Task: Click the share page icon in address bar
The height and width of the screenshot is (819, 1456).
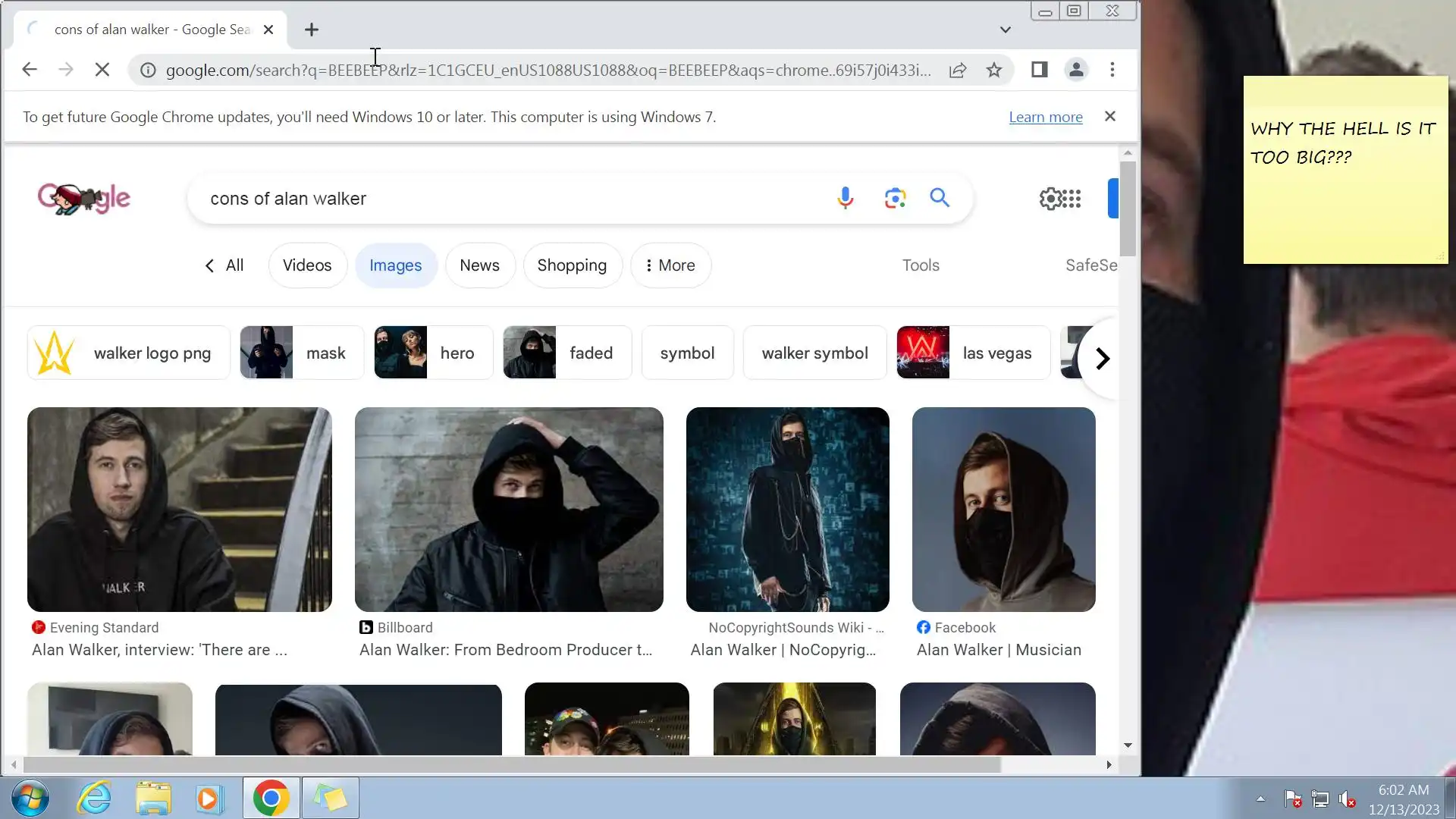Action: click(x=957, y=70)
